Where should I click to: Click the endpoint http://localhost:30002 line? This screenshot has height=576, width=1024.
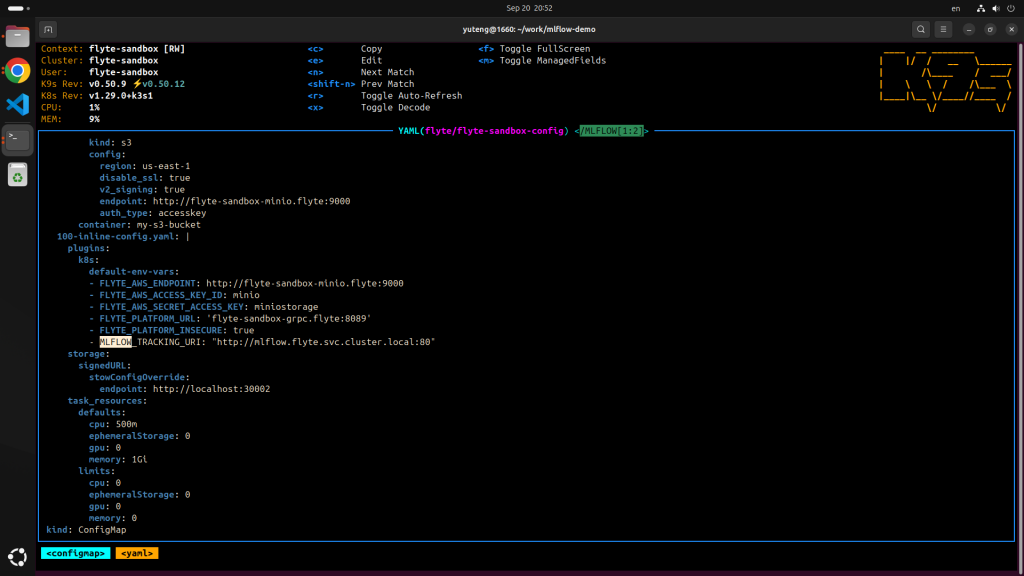(185, 389)
